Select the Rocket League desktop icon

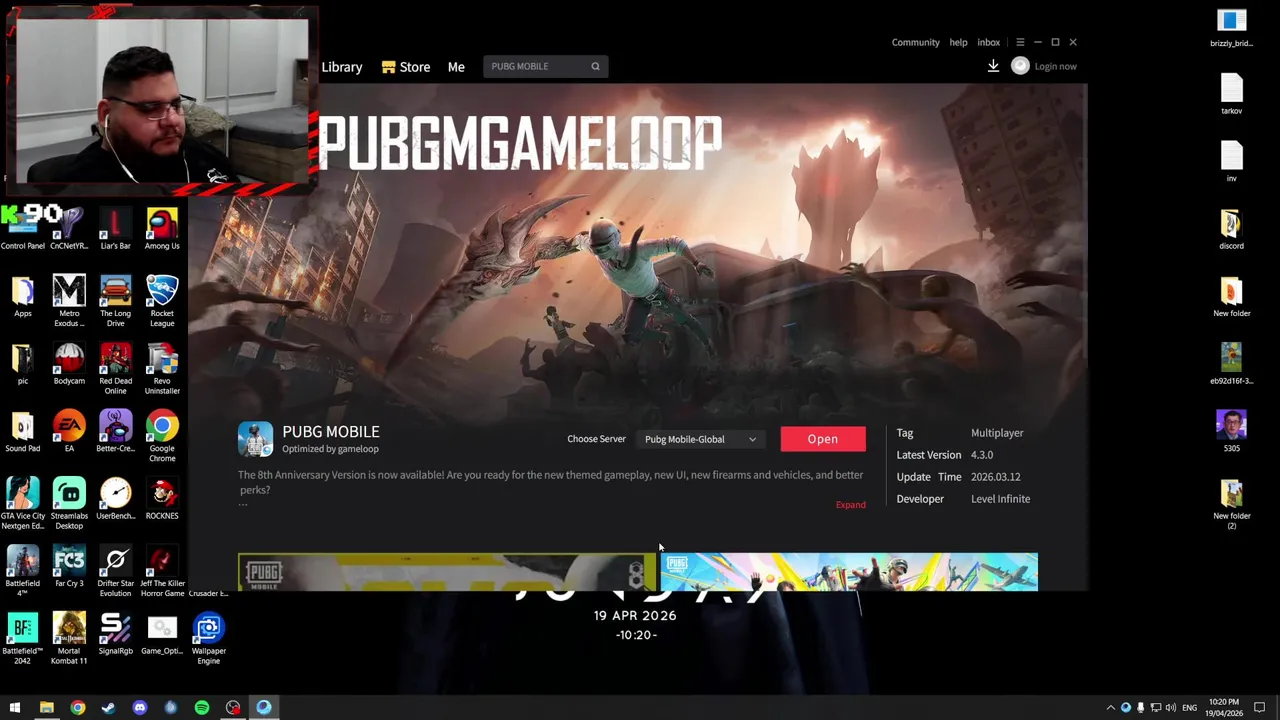[162, 300]
